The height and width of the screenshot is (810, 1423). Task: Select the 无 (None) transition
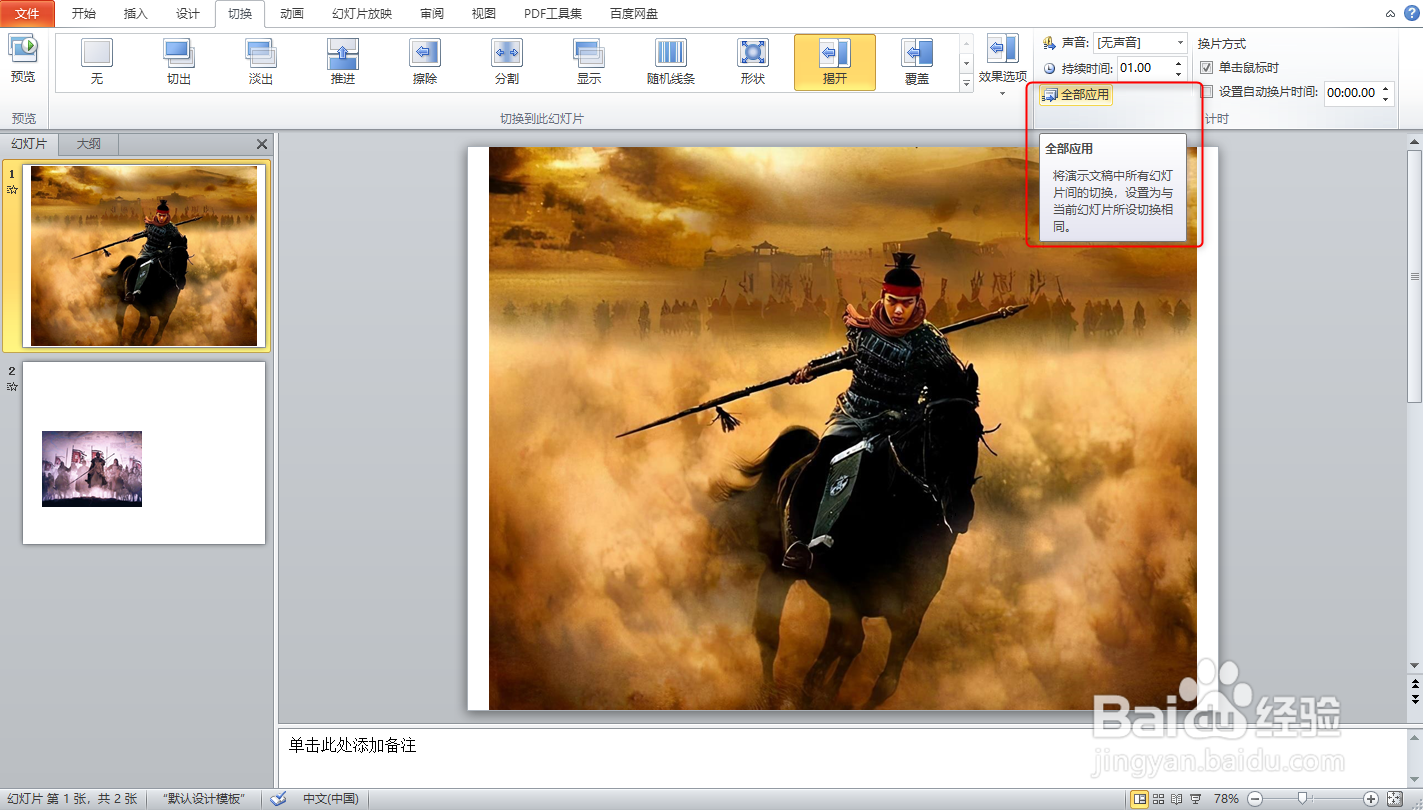(97, 62)
